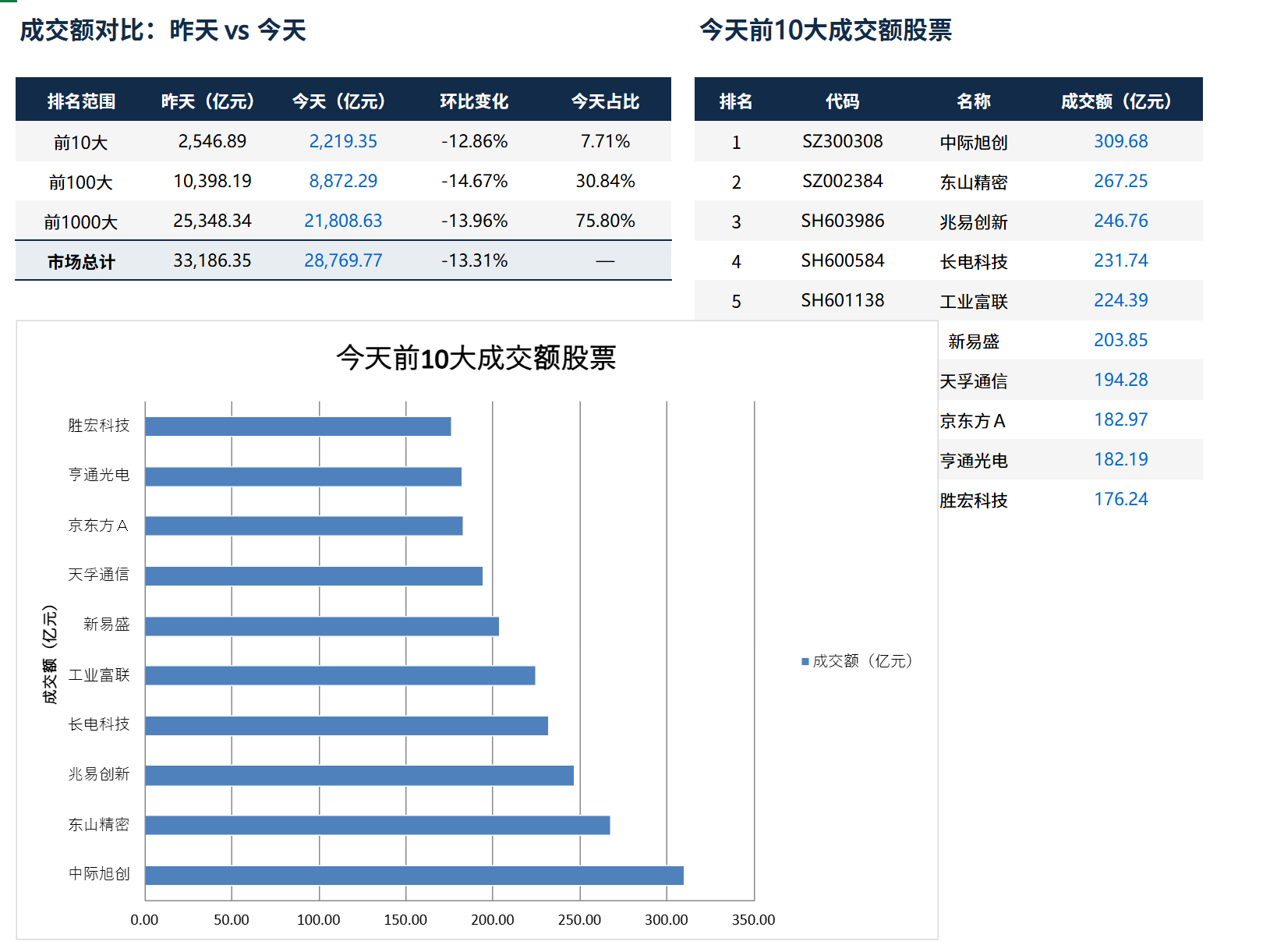1277x952 pixels.
Task: Click the value 176.24
Action: pos(1121,499)
